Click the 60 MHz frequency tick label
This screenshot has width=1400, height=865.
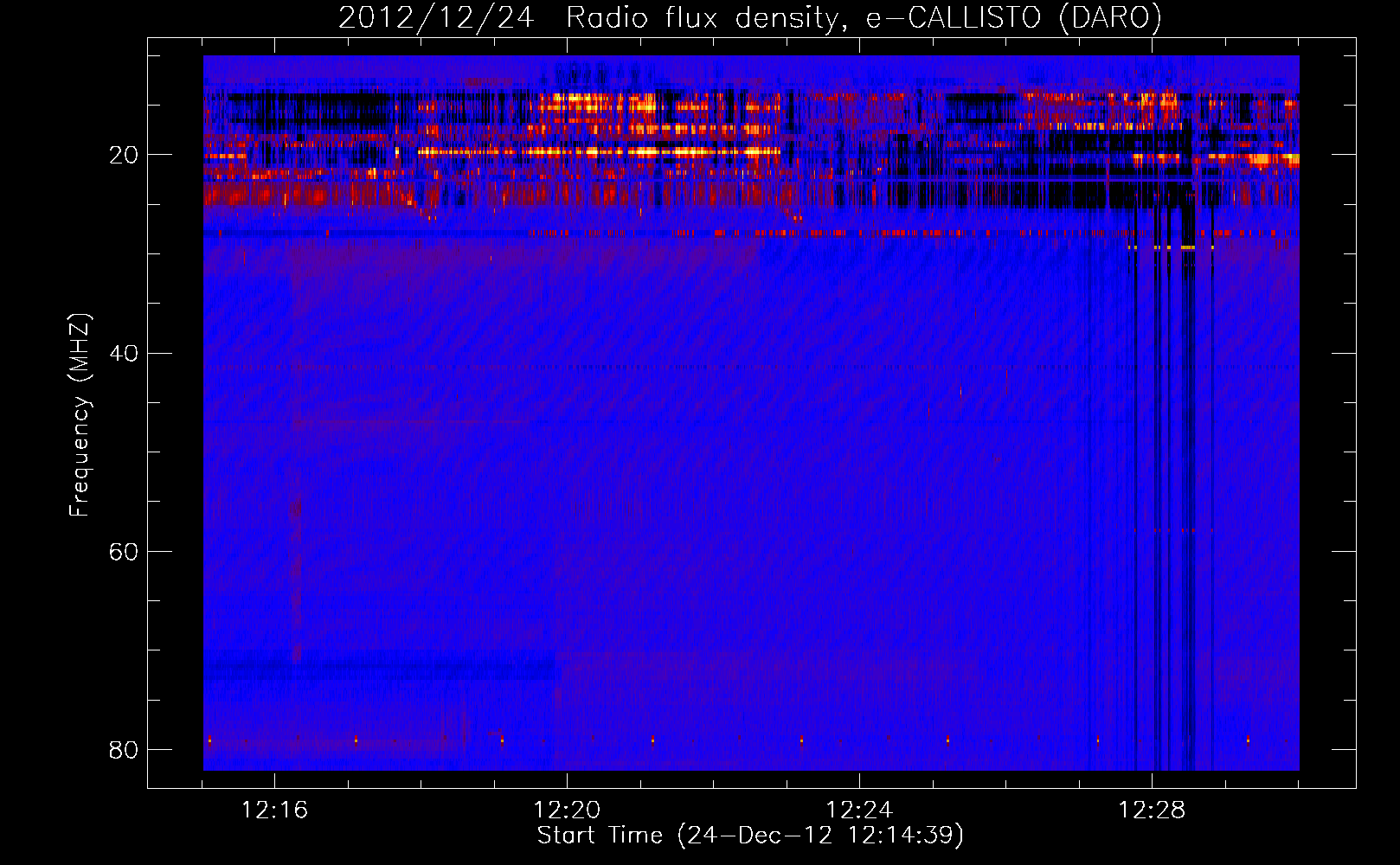124,552
